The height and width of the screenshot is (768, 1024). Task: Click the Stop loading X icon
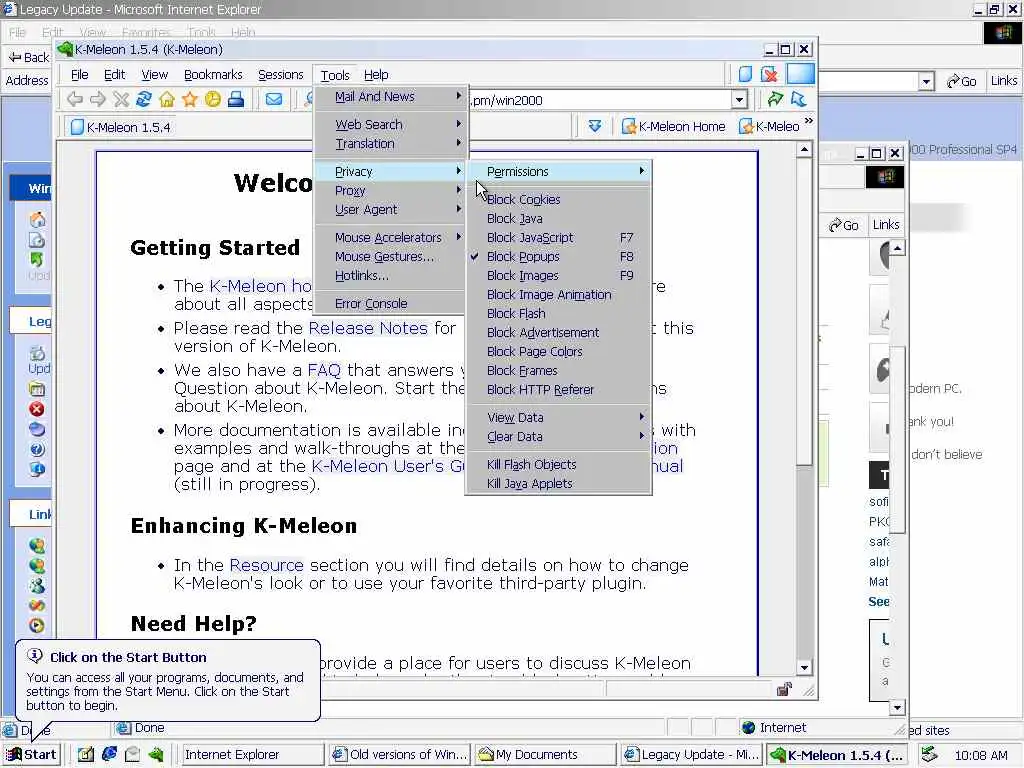pyautogui.click(x=121, y=99)
